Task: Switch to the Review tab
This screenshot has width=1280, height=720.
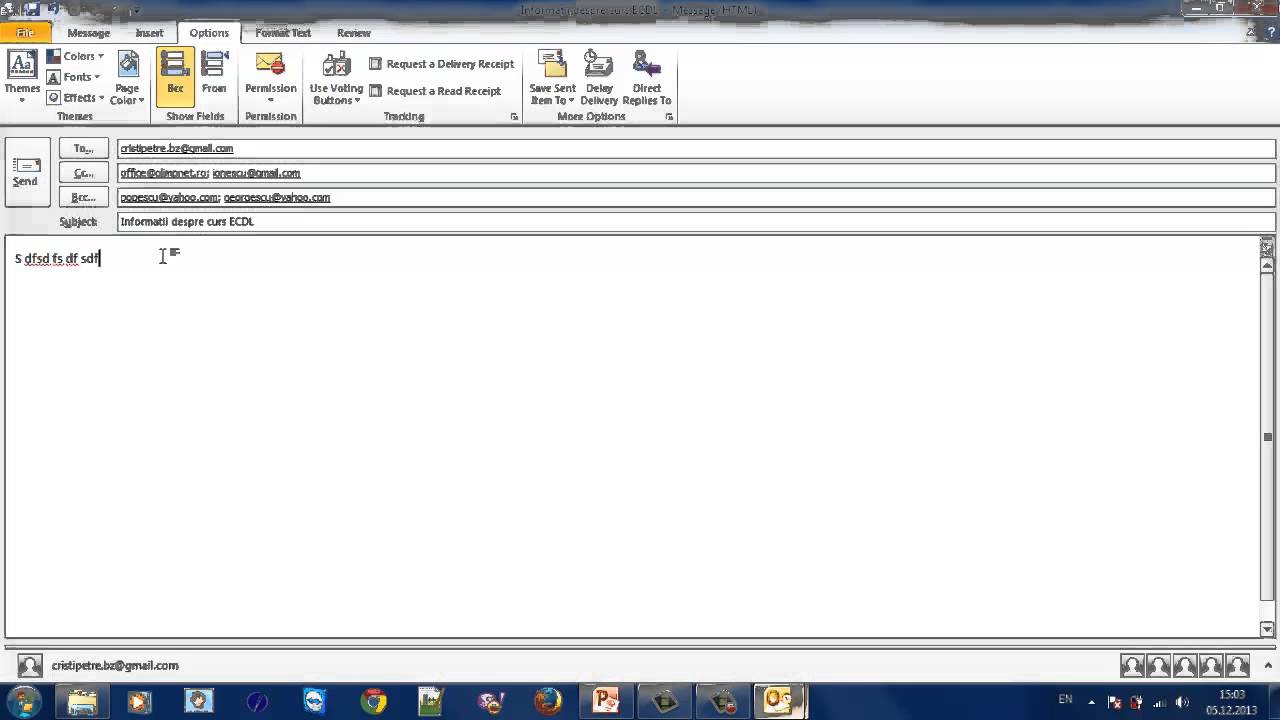Action: (353, 33)
